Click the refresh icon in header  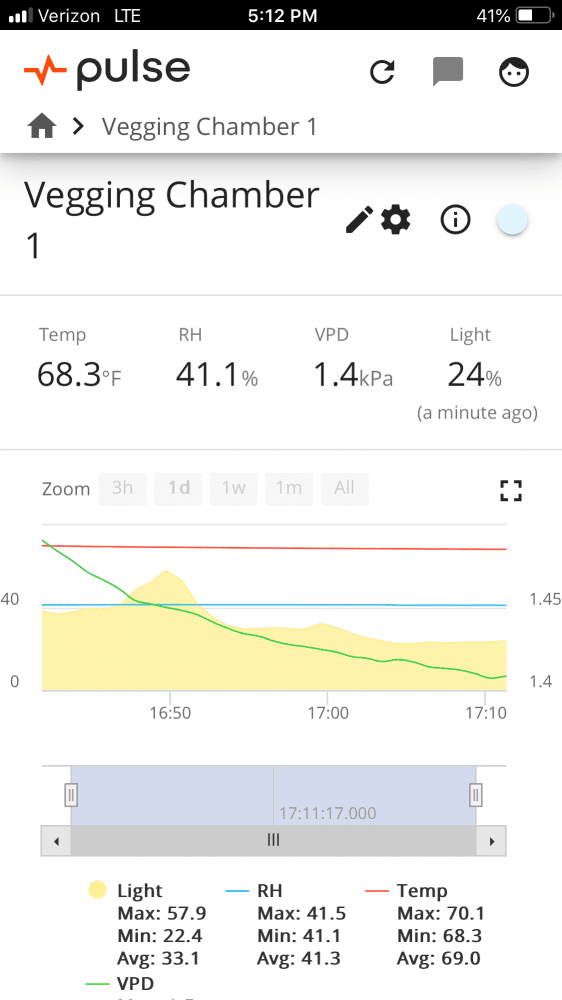click(x=383, y=71)
